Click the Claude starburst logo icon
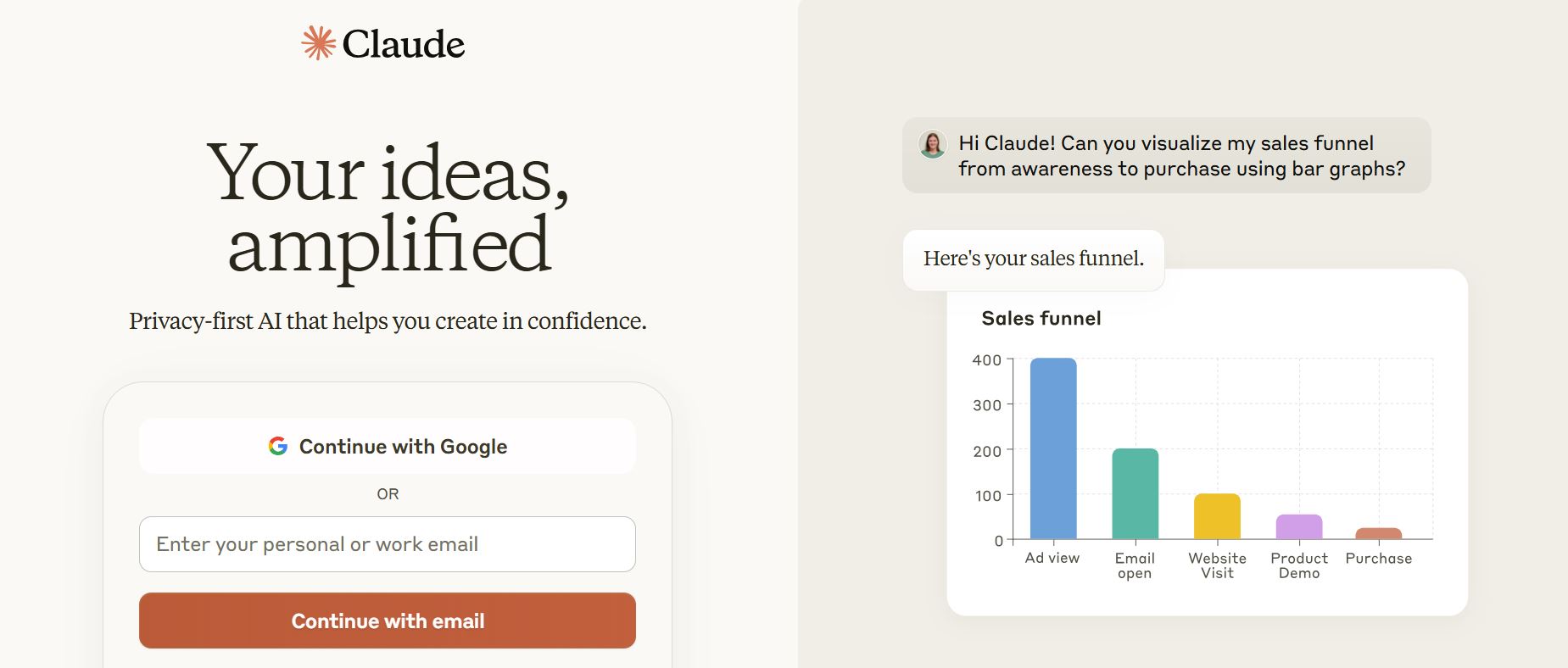The width and height of the screenshot is (1568, 668). click(x=319, y=43)
